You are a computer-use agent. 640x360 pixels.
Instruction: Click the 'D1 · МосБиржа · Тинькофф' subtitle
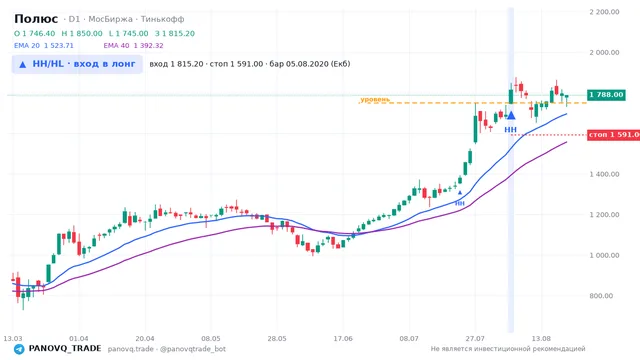click(126, 19)
